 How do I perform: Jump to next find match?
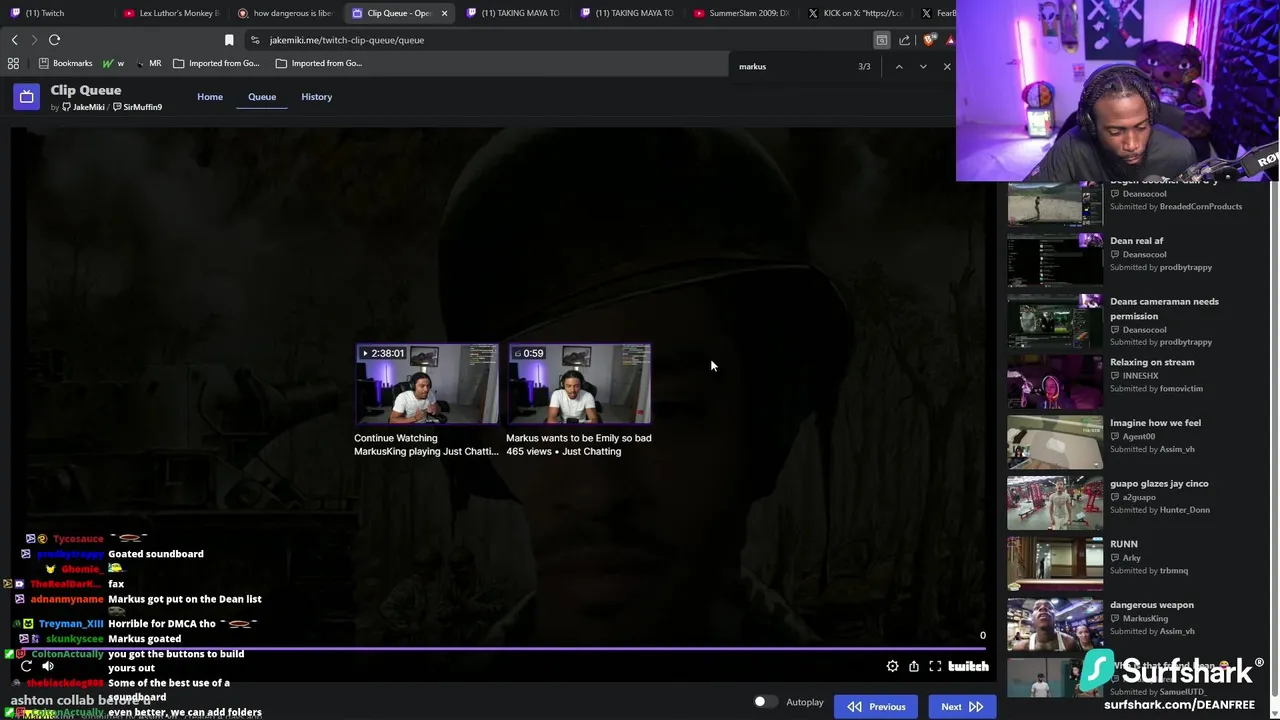(x=923, y=66)
